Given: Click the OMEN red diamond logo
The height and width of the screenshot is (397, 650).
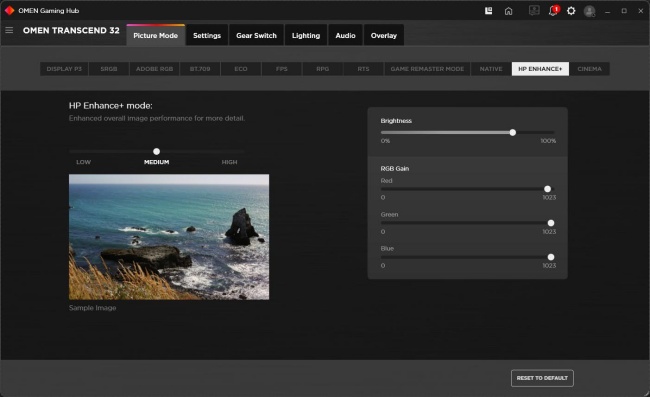Looking at the screenshot, I should click(9, 10).
